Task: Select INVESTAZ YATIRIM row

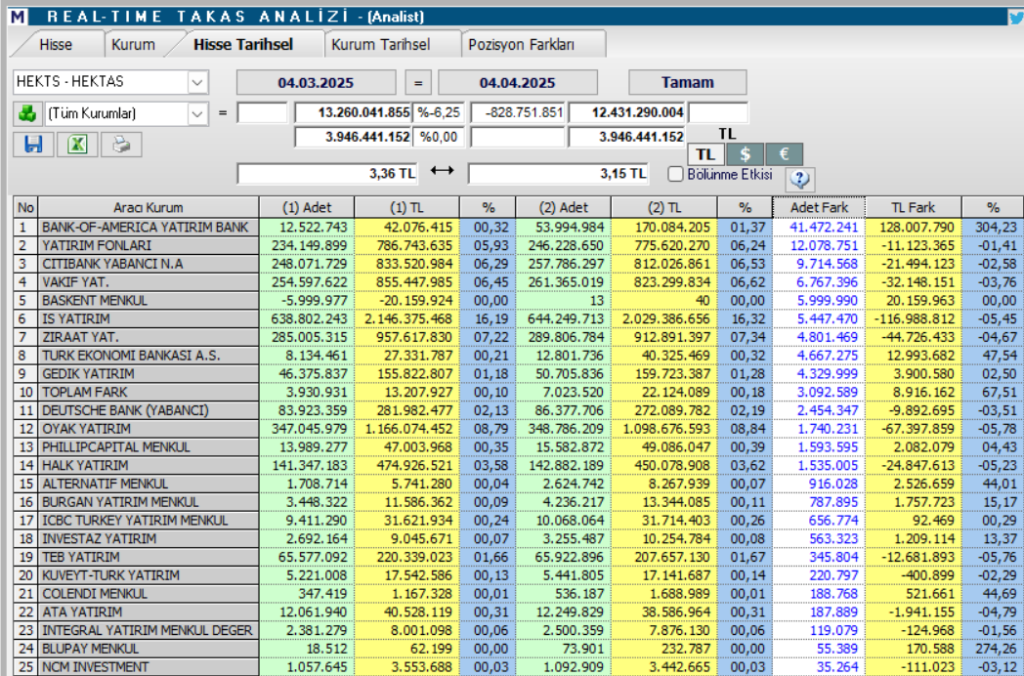Action: tap(519, 539)
